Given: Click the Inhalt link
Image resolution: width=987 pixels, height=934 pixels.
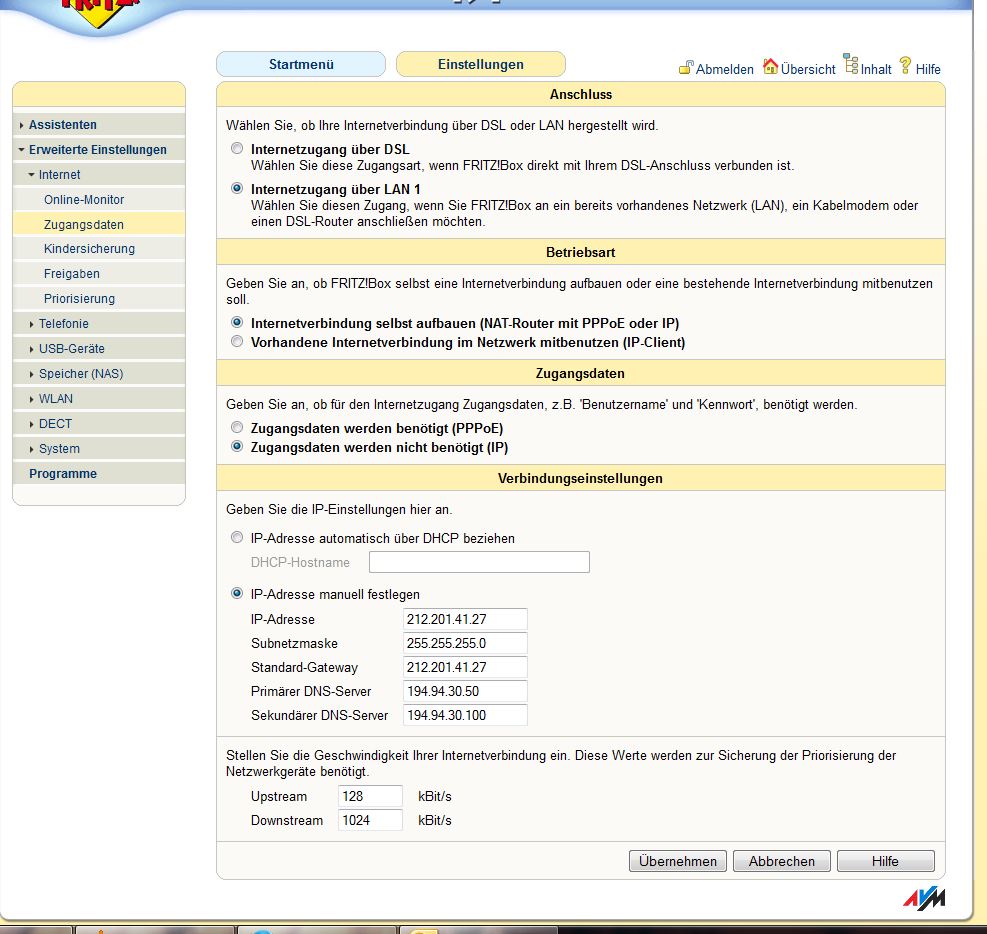Looking at the screenshot, I should coord(876,69).
